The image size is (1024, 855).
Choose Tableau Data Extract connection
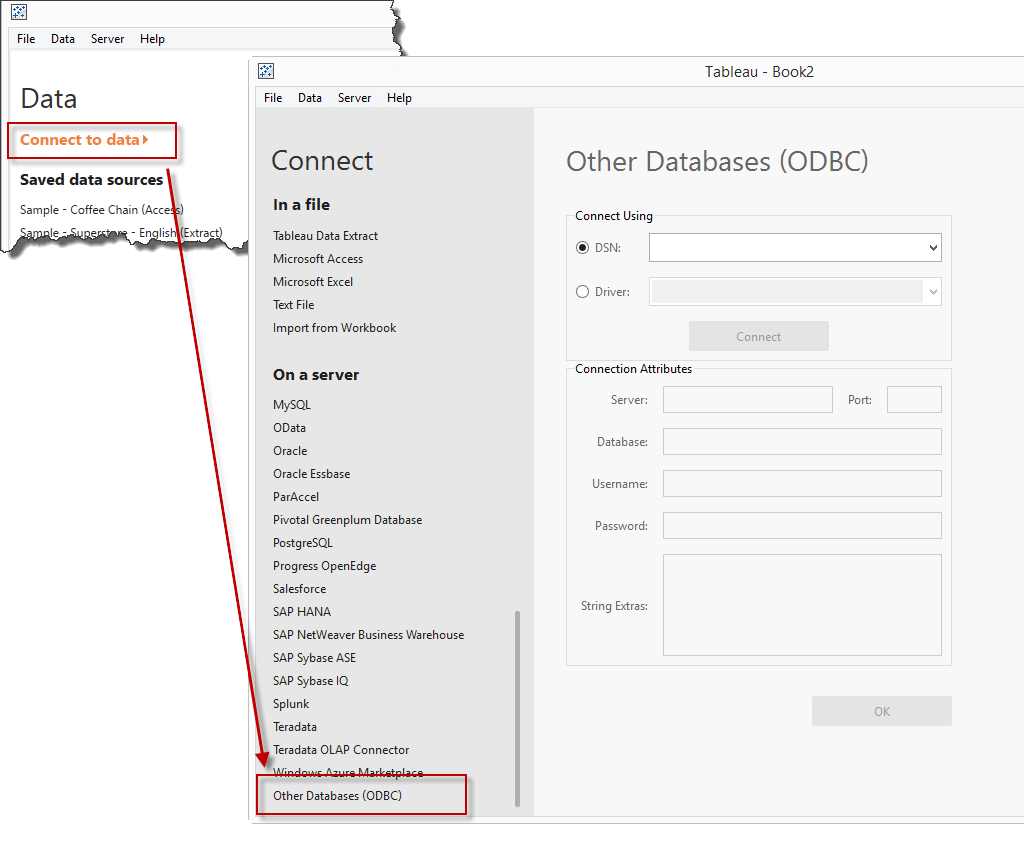(325, 236)
